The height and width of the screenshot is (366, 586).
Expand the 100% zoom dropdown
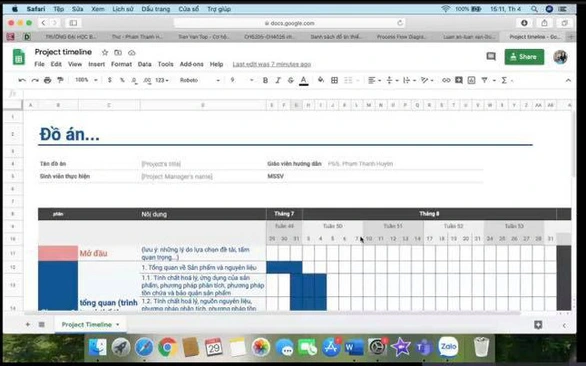86,80
